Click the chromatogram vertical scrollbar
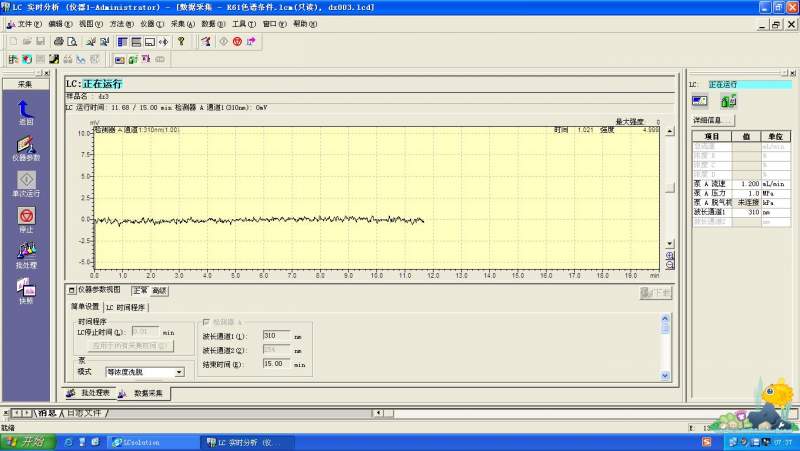The height and width of the screenshot is (451, 800). click(x=669, y=187)
